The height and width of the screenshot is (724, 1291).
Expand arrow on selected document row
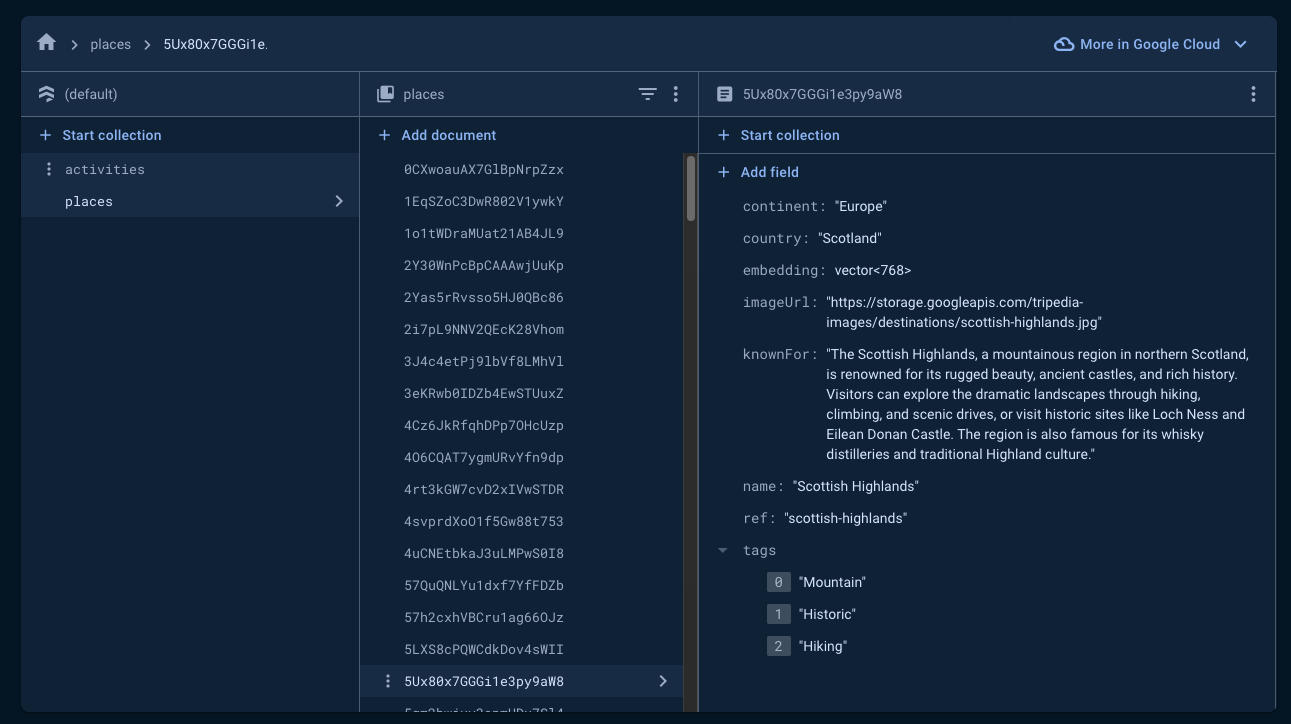[663, 681]
